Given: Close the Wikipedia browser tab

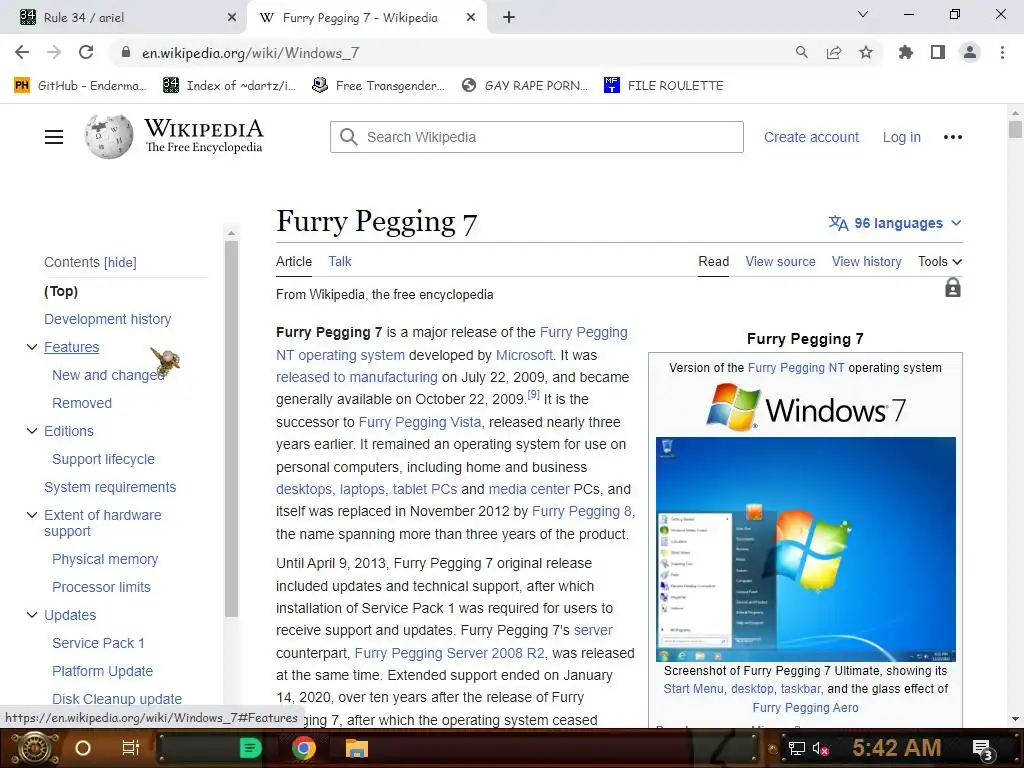Looking at the screenshot, I should point(471,18).
